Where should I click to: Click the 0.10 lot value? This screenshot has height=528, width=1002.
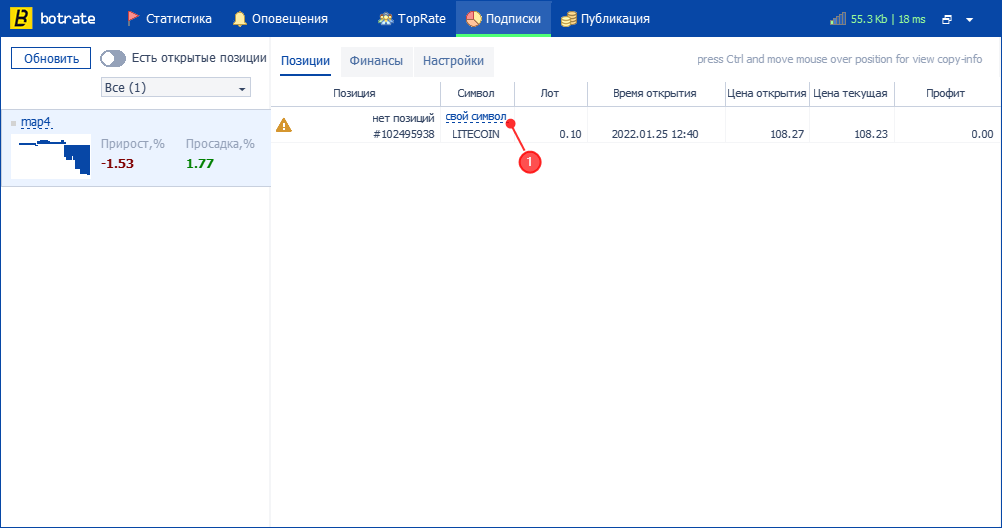570,134
